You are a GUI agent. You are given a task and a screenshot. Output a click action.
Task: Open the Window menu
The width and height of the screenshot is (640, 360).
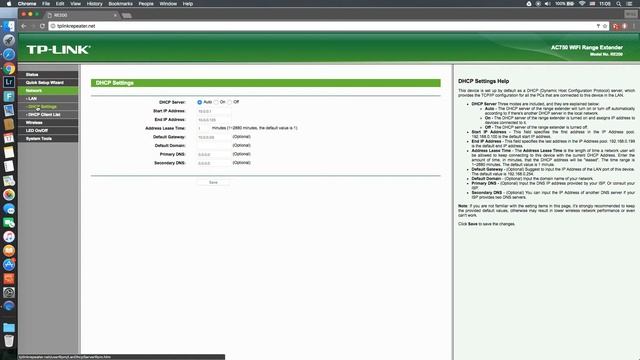click(168, 4)
